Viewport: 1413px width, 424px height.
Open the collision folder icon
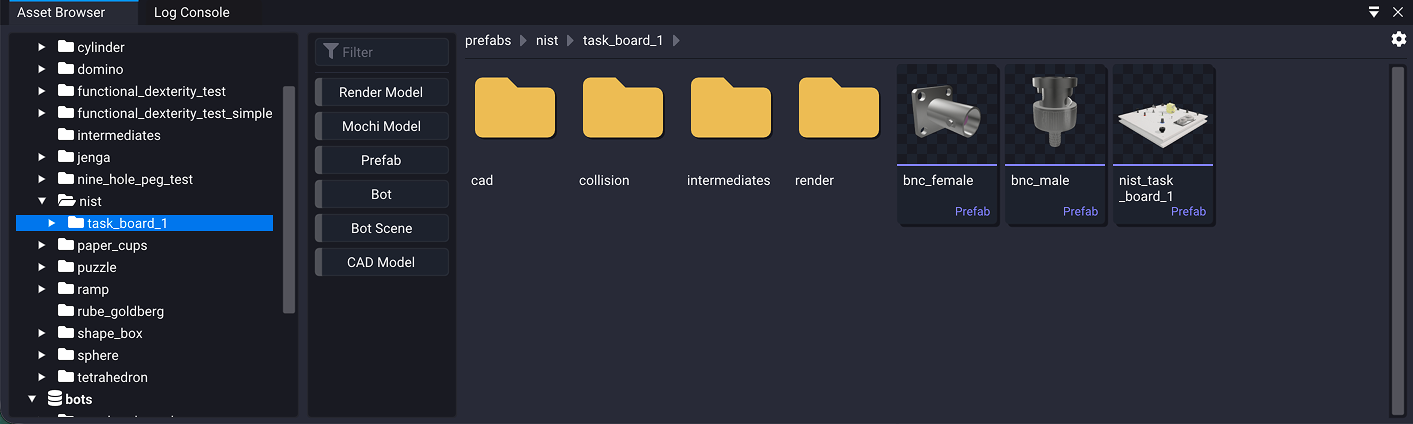pyautogui.click(x=623, y=107)
